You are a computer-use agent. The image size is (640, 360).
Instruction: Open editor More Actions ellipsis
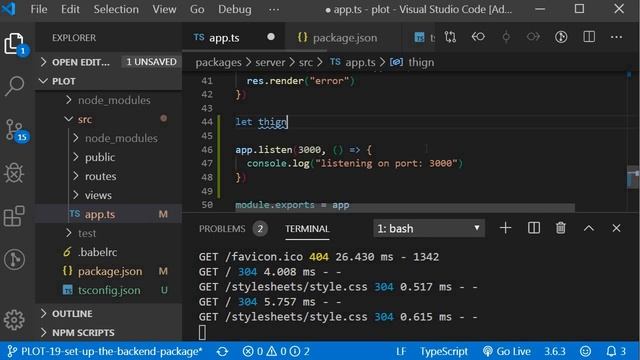tap(616, 37)
